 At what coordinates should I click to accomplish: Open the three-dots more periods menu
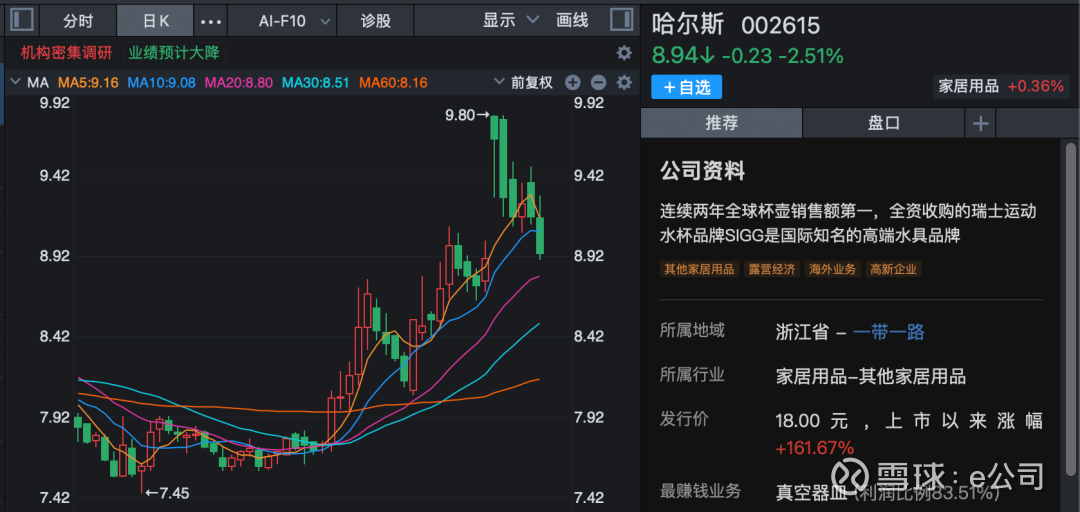click(x=211, y=21)
